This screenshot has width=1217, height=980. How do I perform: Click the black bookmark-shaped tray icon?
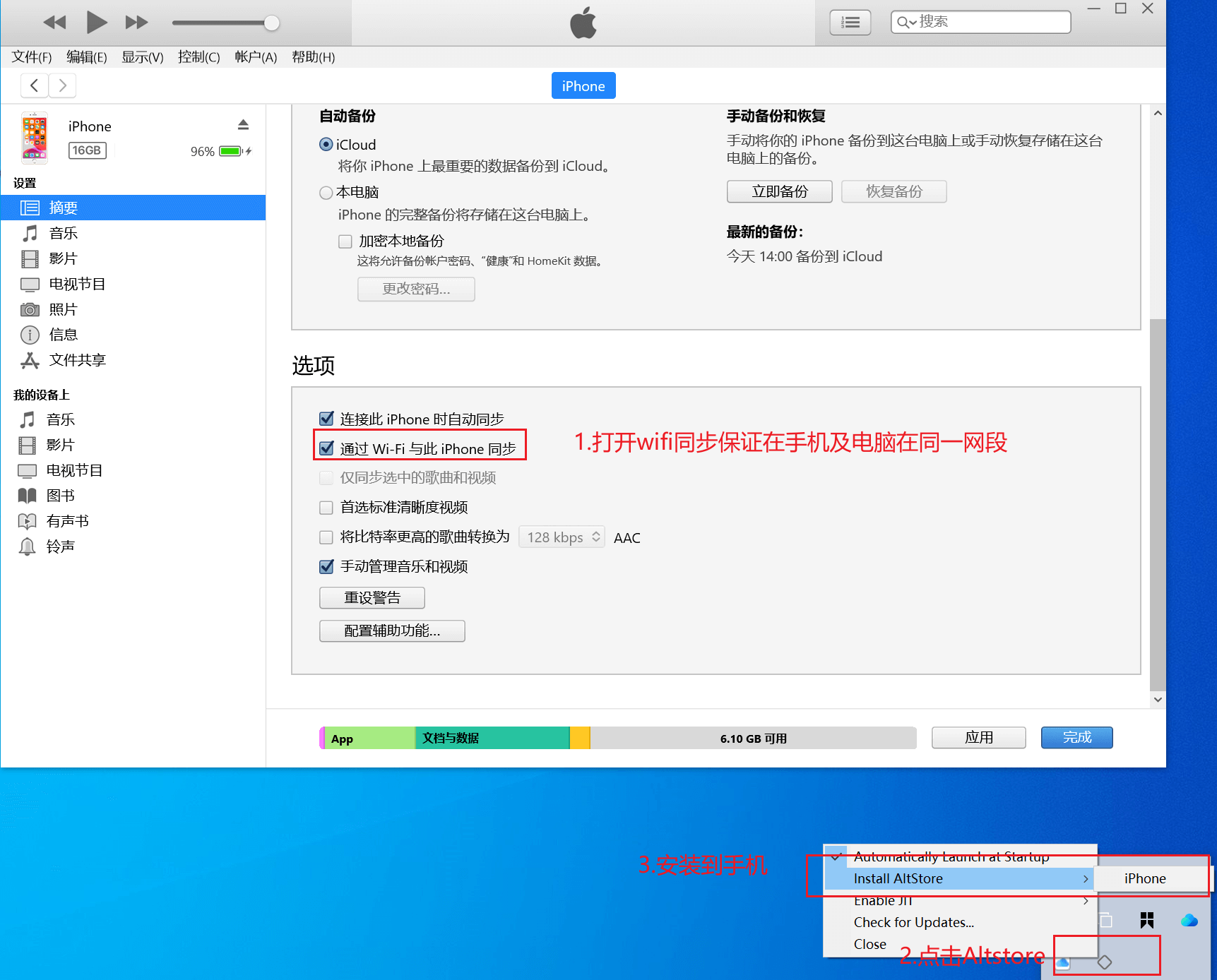click(1147, 920)
